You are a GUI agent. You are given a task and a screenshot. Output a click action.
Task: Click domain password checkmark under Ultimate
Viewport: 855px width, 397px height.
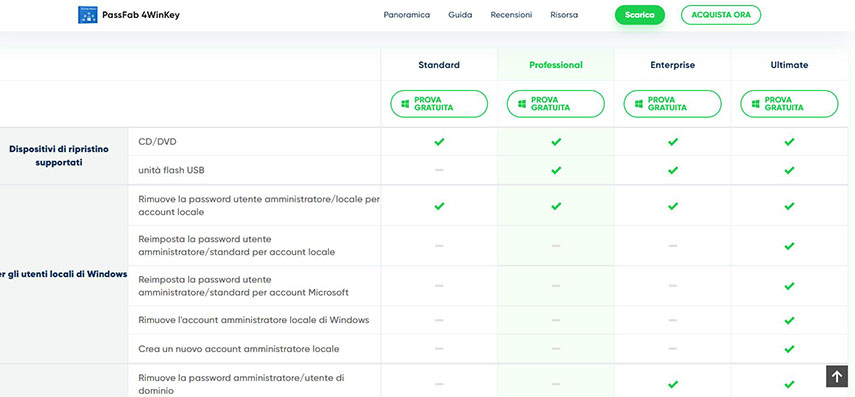pos(789,384)
